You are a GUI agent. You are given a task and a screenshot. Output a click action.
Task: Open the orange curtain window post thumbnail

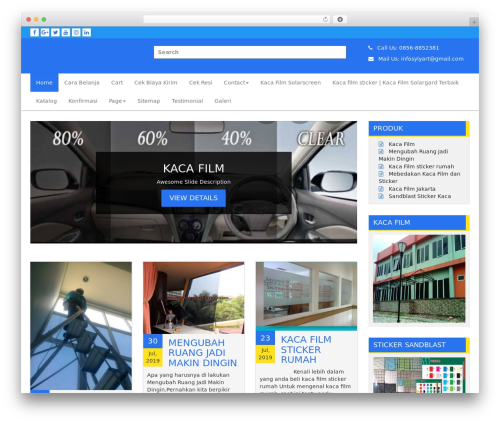pyautogui.click(x=194, y=298)
